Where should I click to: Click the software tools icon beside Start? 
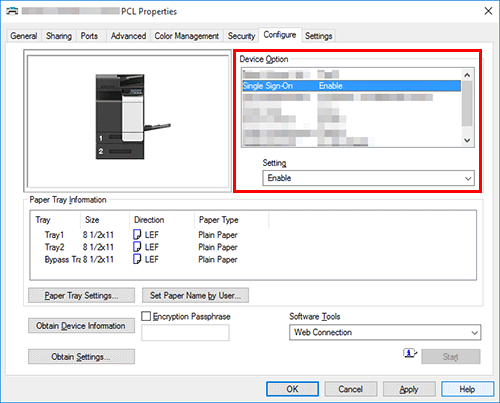point(410,353)
